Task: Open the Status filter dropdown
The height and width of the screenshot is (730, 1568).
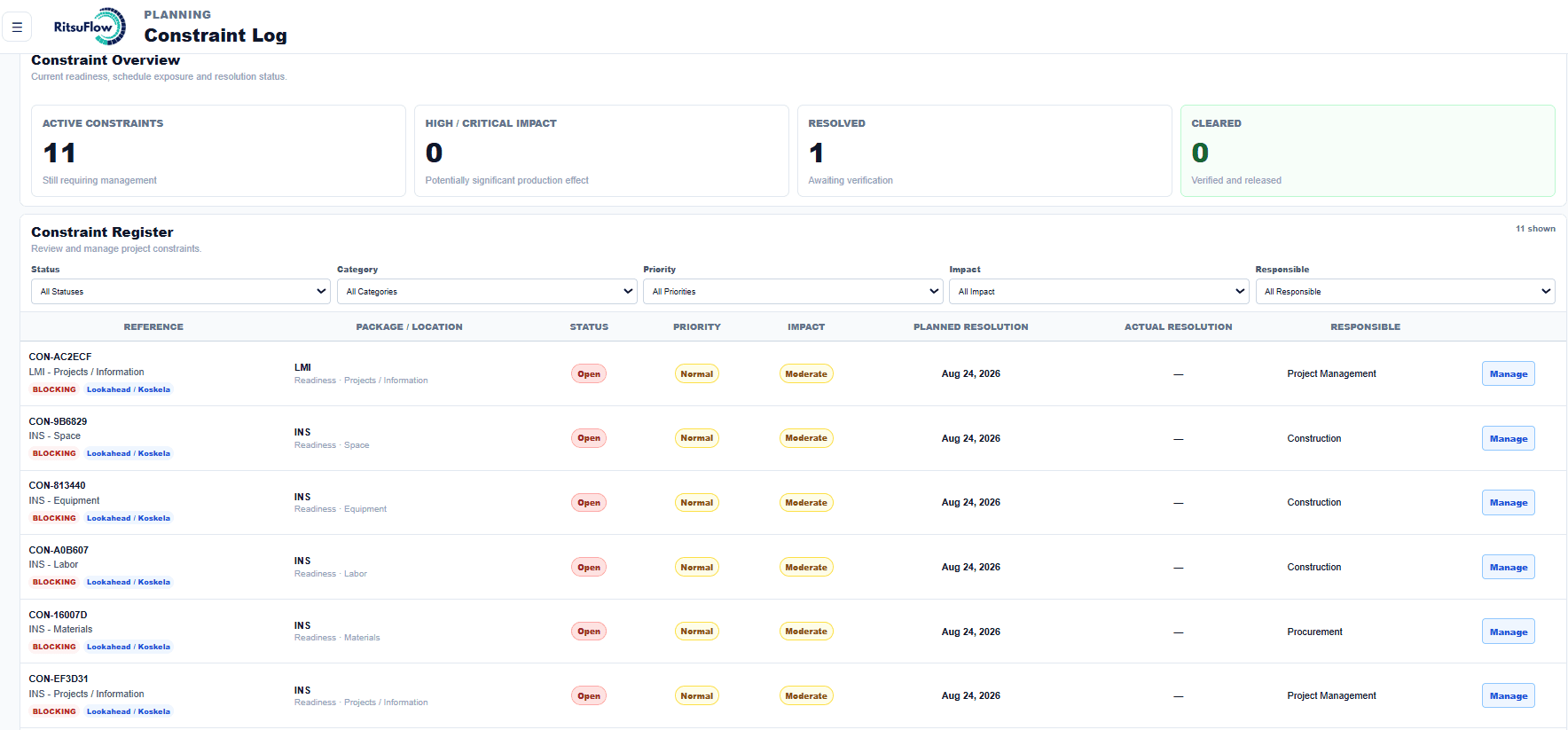Action: point(182,291)
